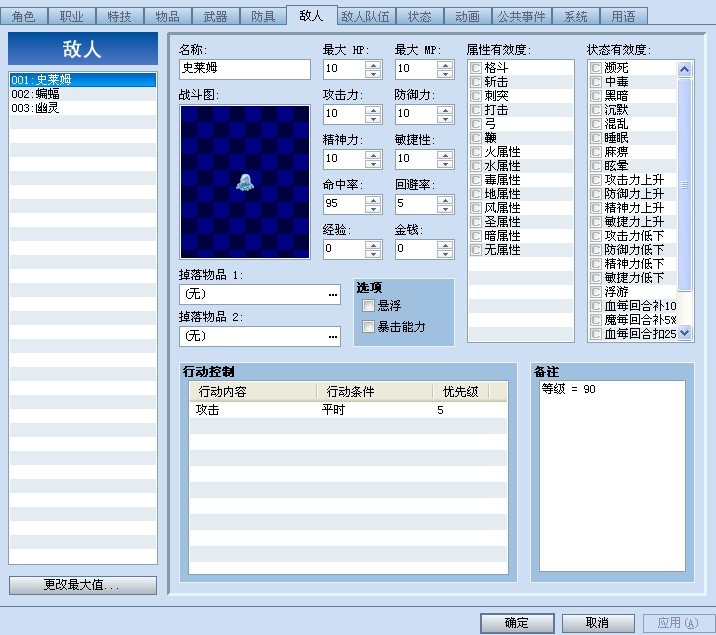The image size is (716, 635).
Task: Select enemy 002:蝙蝠 in the list
Action: pyautogui.click(x=83, y=94)
